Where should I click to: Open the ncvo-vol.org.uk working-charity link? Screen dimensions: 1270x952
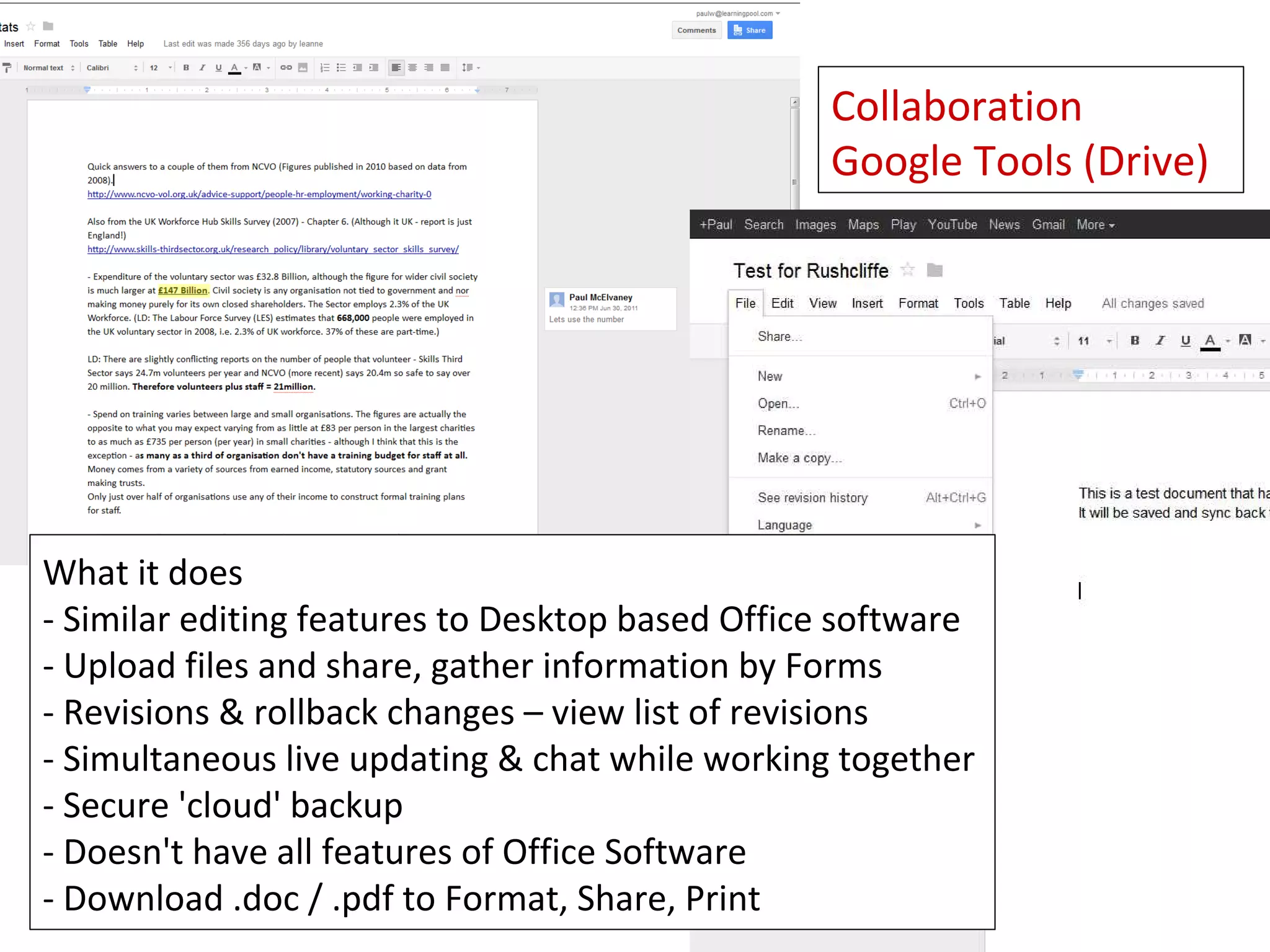coord(259,195)
